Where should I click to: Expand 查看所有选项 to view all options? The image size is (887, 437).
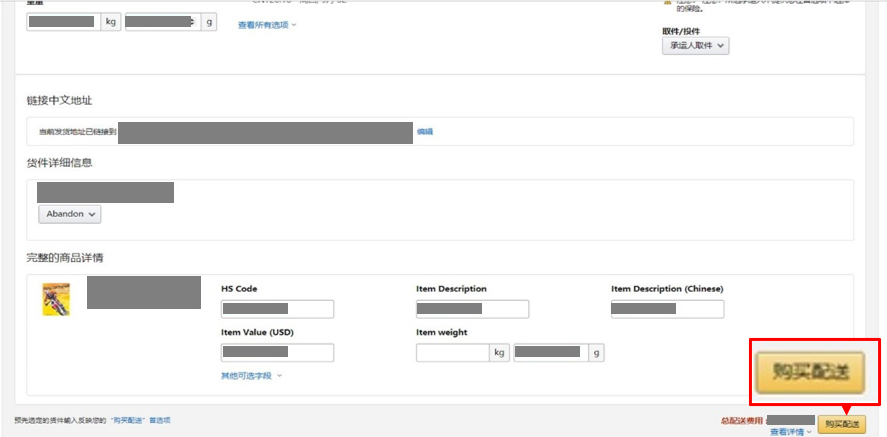coord(267,25)
